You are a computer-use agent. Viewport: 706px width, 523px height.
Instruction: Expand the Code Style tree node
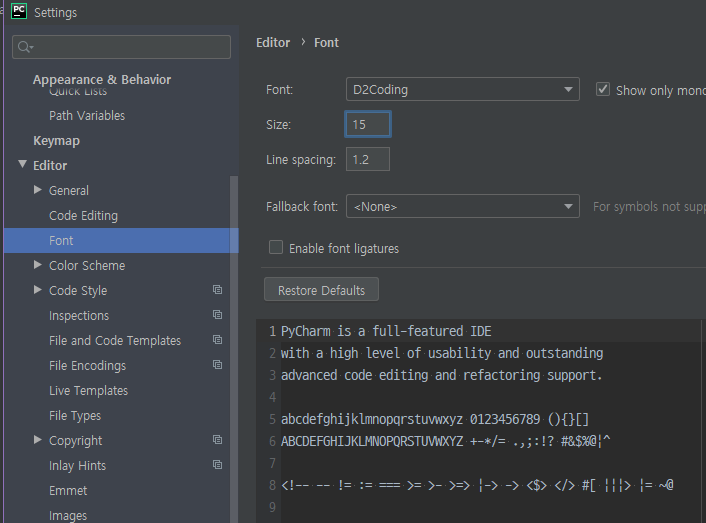(x=38, y=290)
